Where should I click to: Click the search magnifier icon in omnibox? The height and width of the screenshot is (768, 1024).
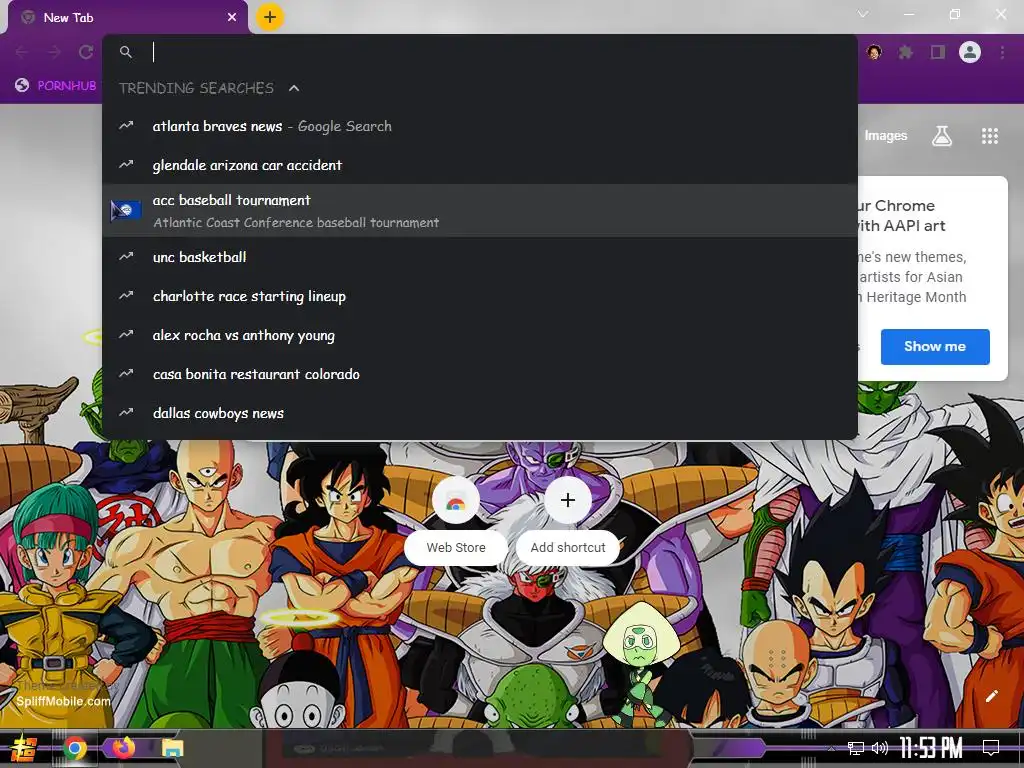point(126,52)
